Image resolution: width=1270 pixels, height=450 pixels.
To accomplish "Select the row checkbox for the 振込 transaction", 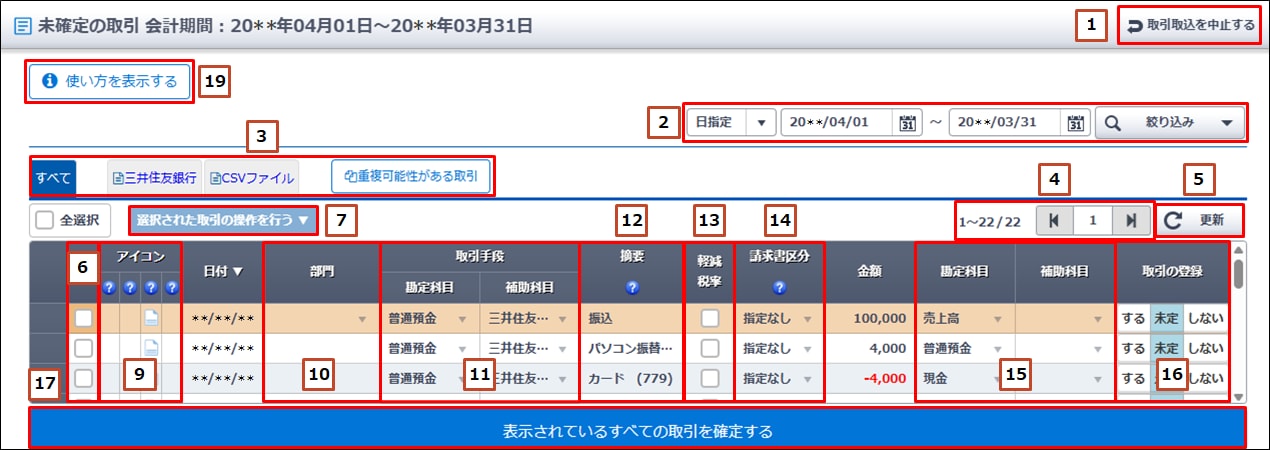I will click(x=85, y=319).
